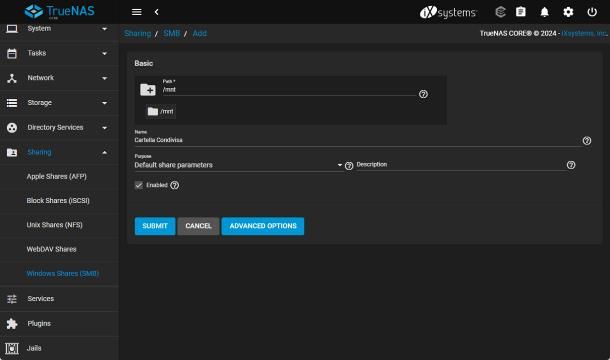This screenshot has height=360, width=610.
Task: Click the Network sidebar icon
Action: [x=12, y=78]
